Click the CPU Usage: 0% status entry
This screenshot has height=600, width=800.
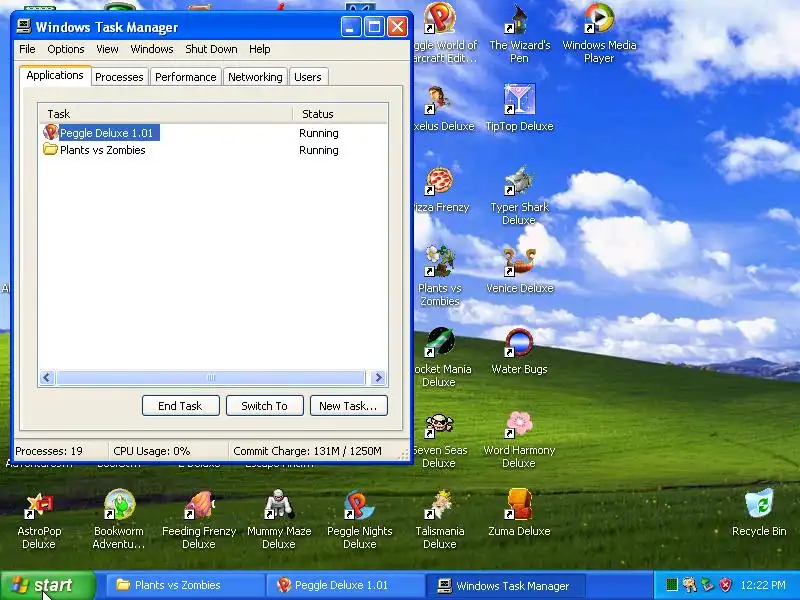click(168, 451)
